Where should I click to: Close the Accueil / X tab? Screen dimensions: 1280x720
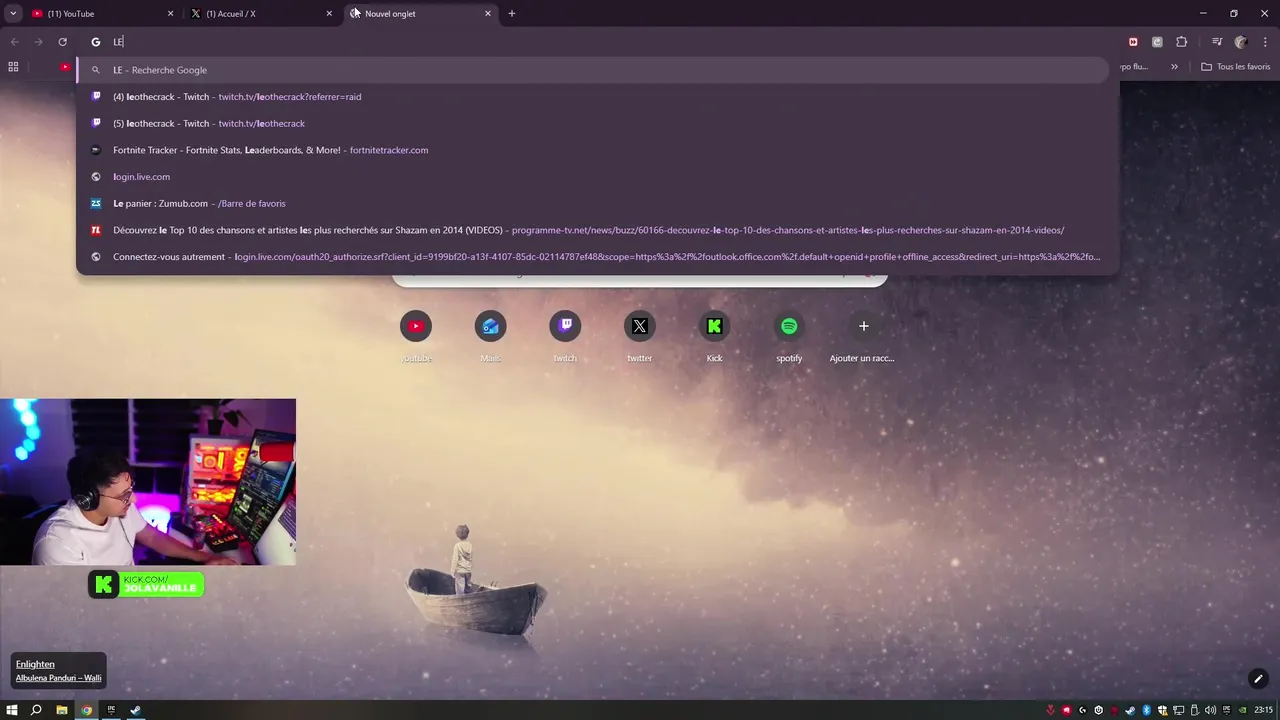pyautogui.click(x=329, y=13)
